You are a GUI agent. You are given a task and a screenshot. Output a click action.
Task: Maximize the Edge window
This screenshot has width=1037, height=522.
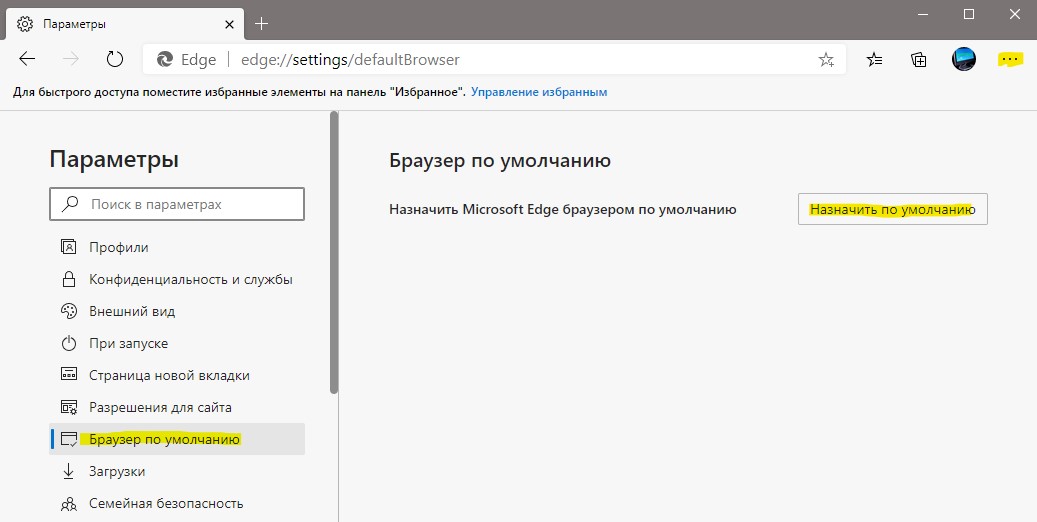coord(969,14)
